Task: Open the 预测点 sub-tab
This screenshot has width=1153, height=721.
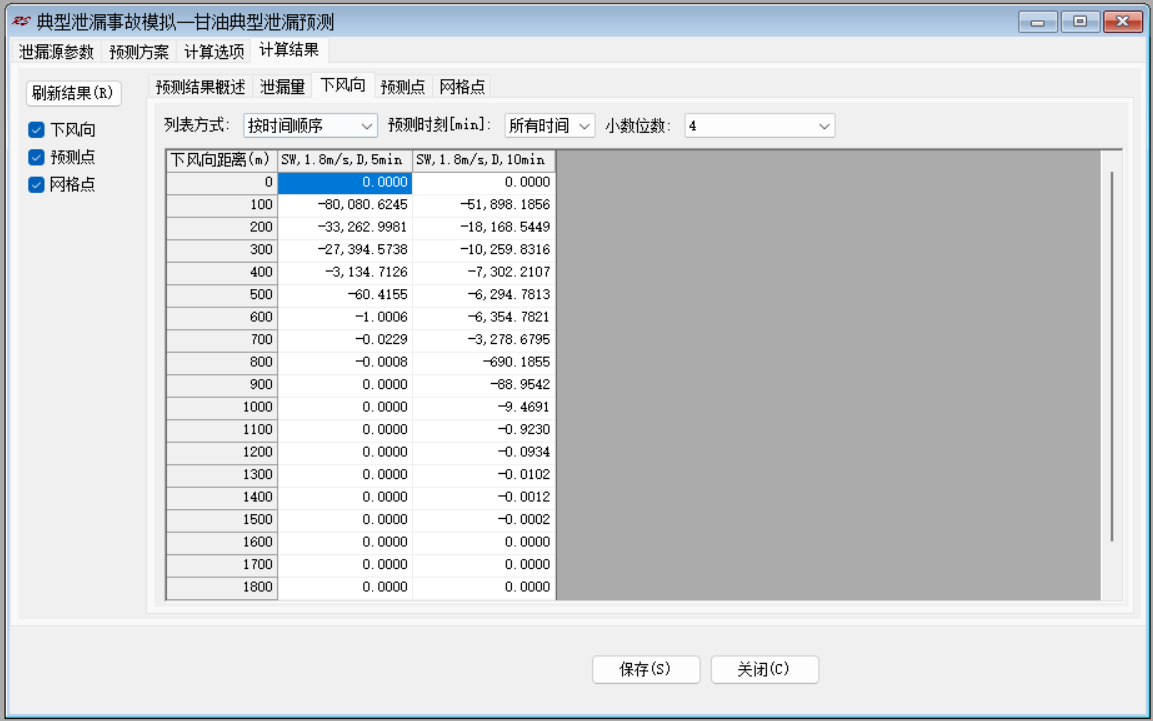Action: (402, 87)
